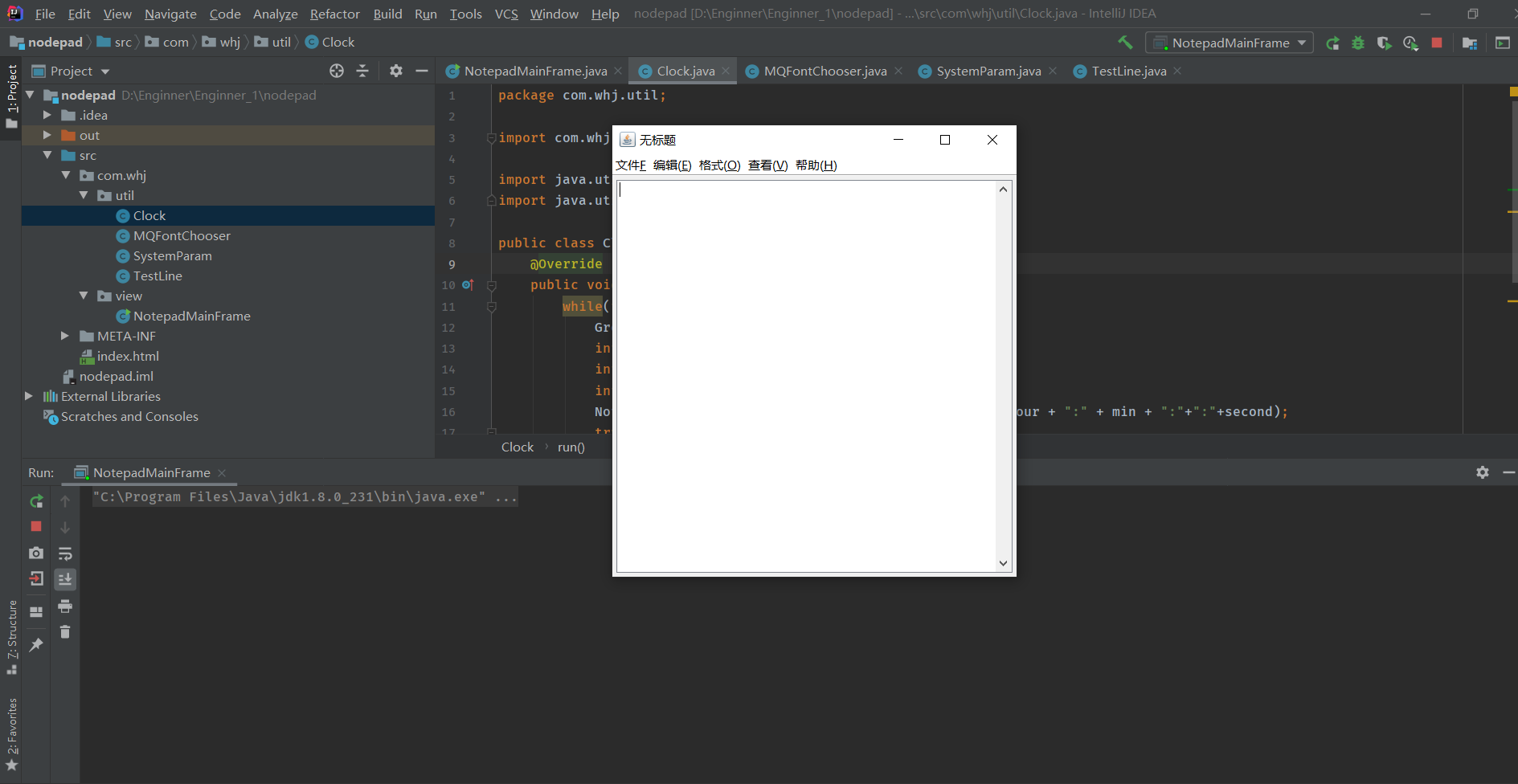Hide the Project panel with minus icon

pyautogui.click(x=422, y=71)
